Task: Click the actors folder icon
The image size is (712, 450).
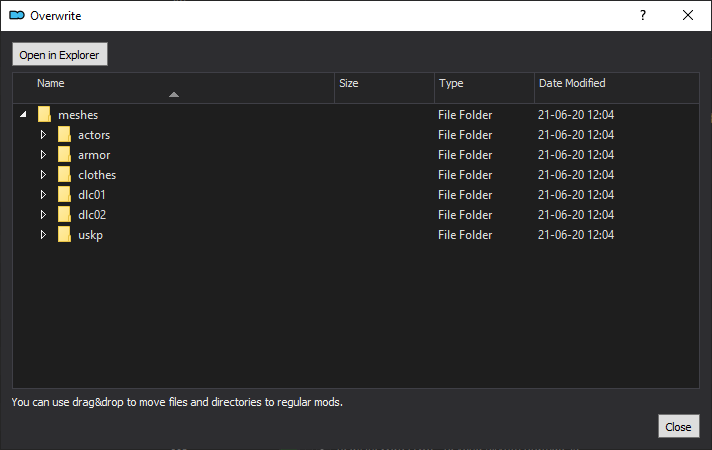Action: [x=64, y=134]
